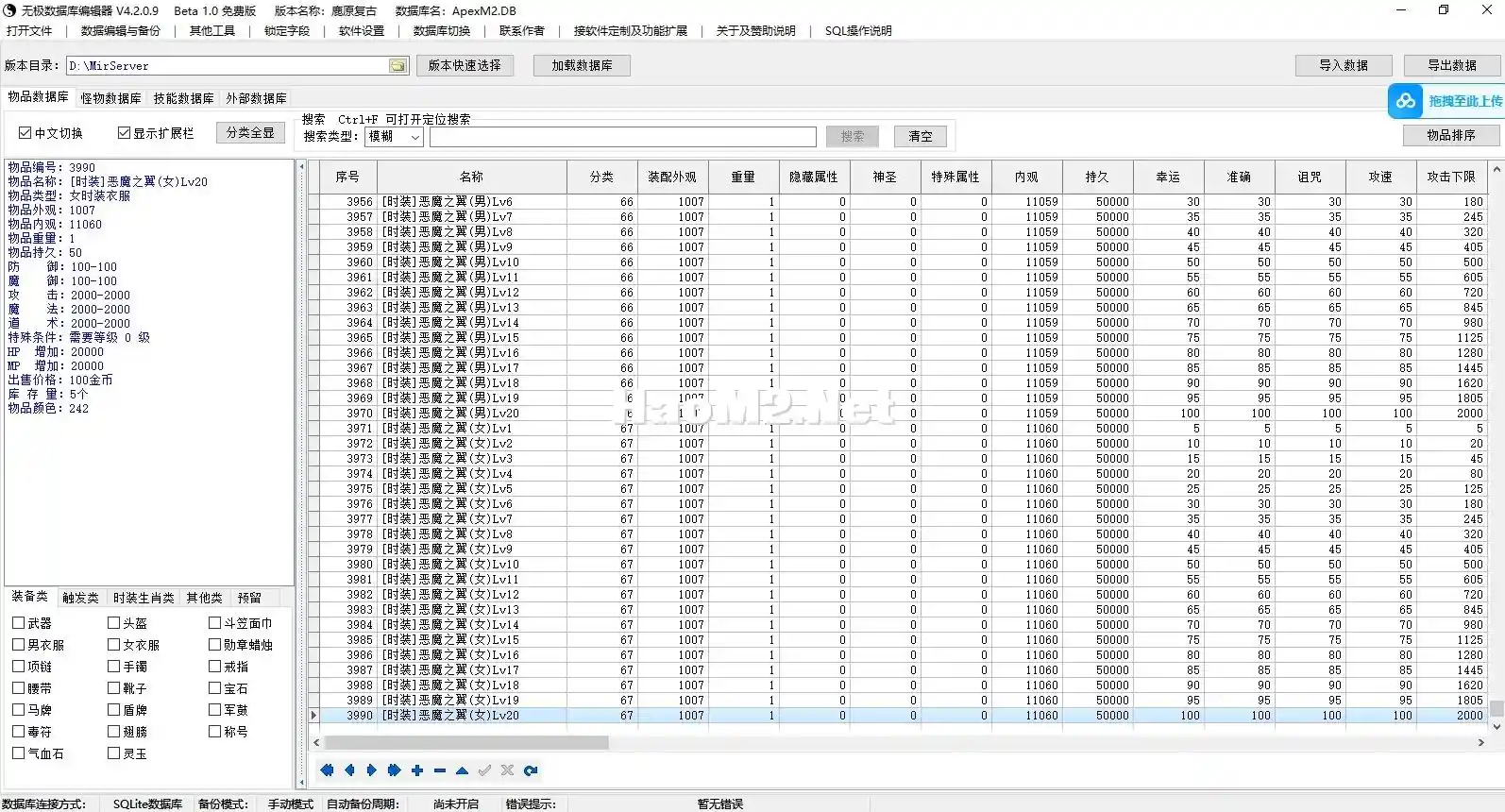This screenshot has height=812, width=1505.
Task: Click 拖拽至此上传 upload label
Action: click(x=1464, y=101)
